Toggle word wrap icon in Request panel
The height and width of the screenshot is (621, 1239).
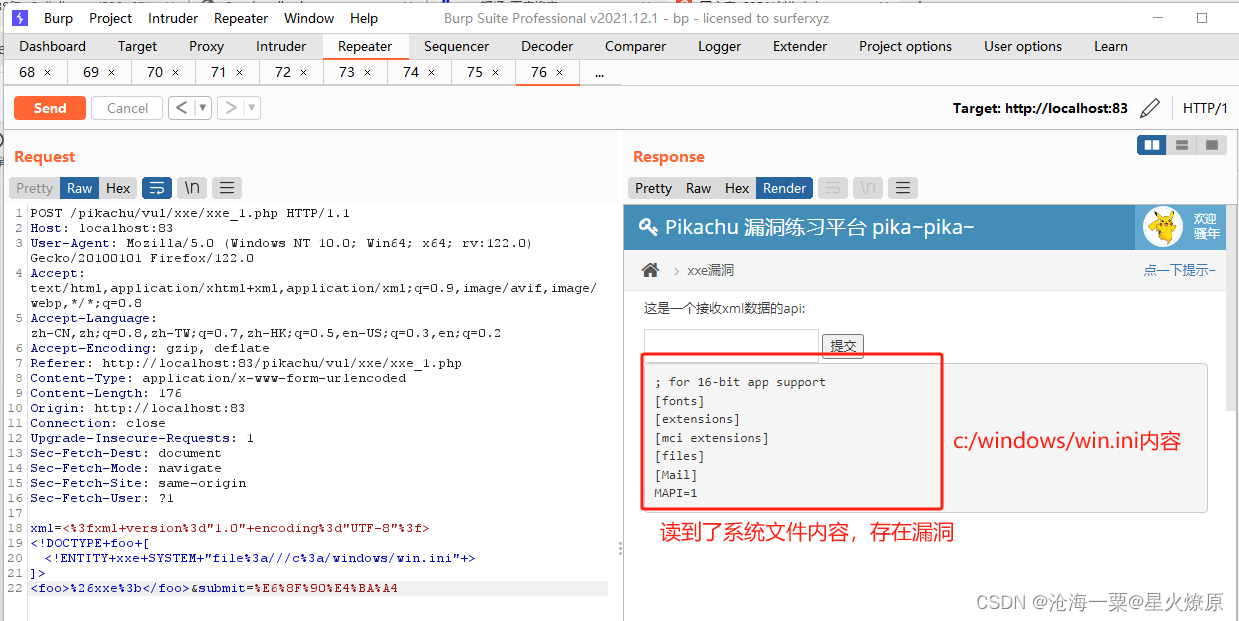(x=157, y=188)
